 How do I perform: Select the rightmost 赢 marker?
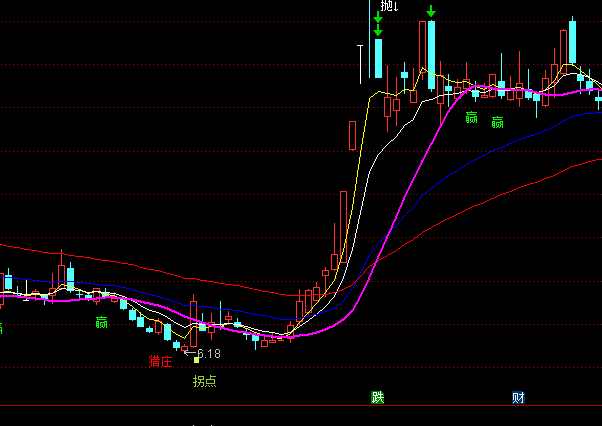tap(497, 122)
